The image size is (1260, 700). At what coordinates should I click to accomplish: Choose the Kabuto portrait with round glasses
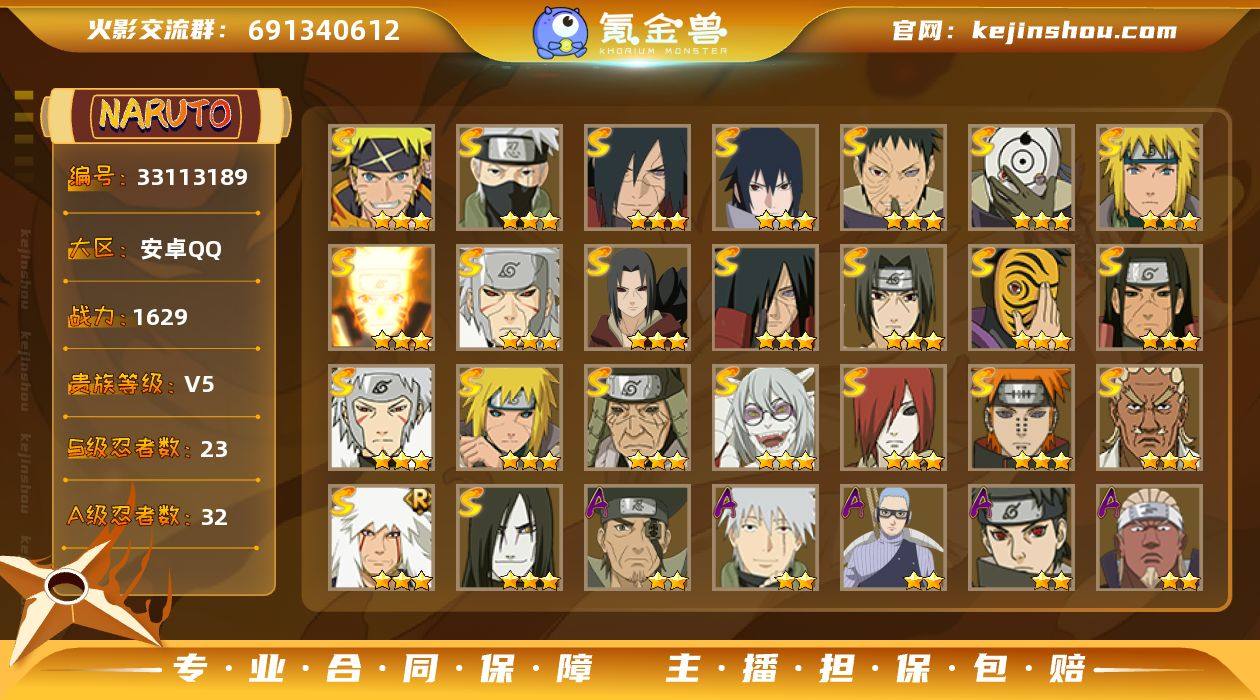[x=765, y=418]
